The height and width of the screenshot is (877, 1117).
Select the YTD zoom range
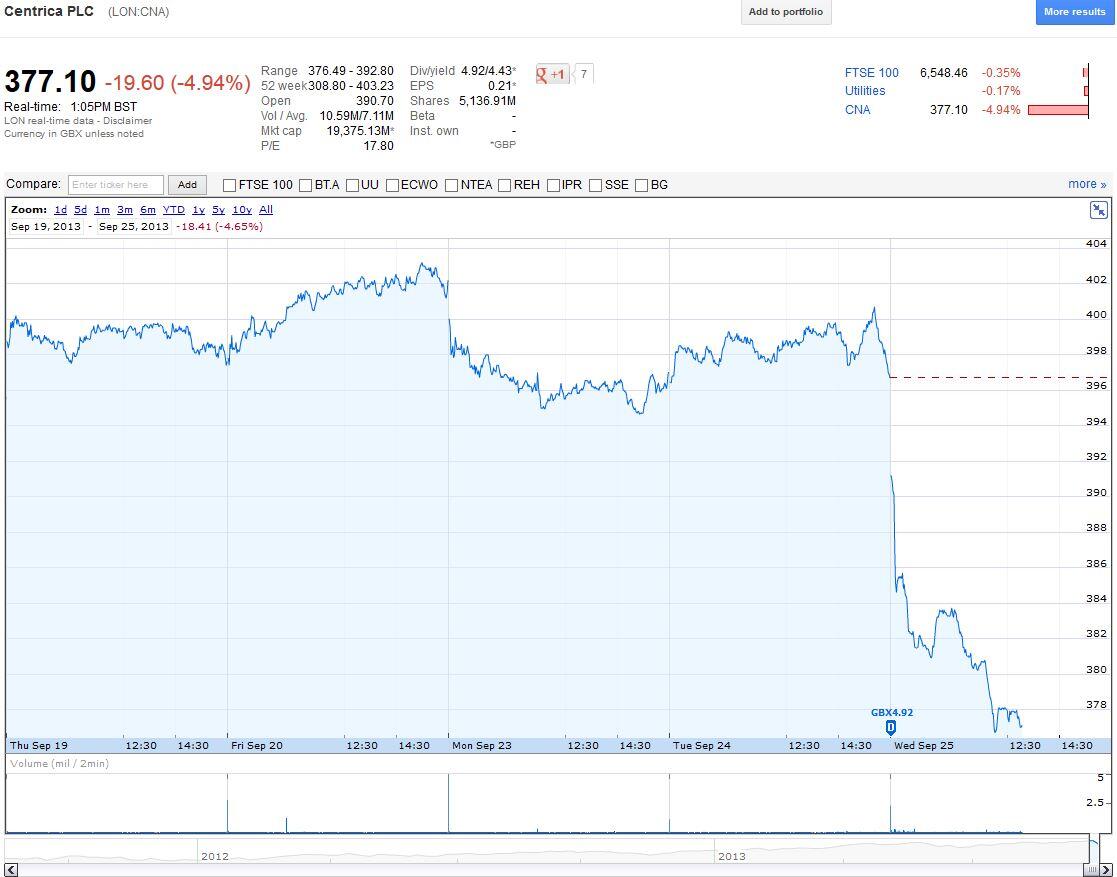[174, 209]
